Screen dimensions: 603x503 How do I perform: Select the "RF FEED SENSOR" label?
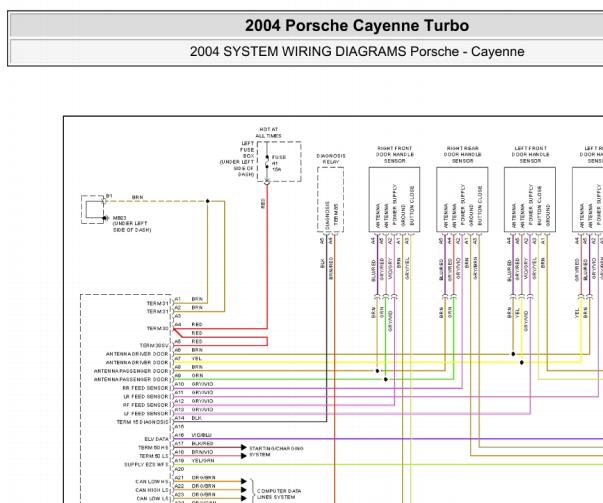[x=145, y=405]
